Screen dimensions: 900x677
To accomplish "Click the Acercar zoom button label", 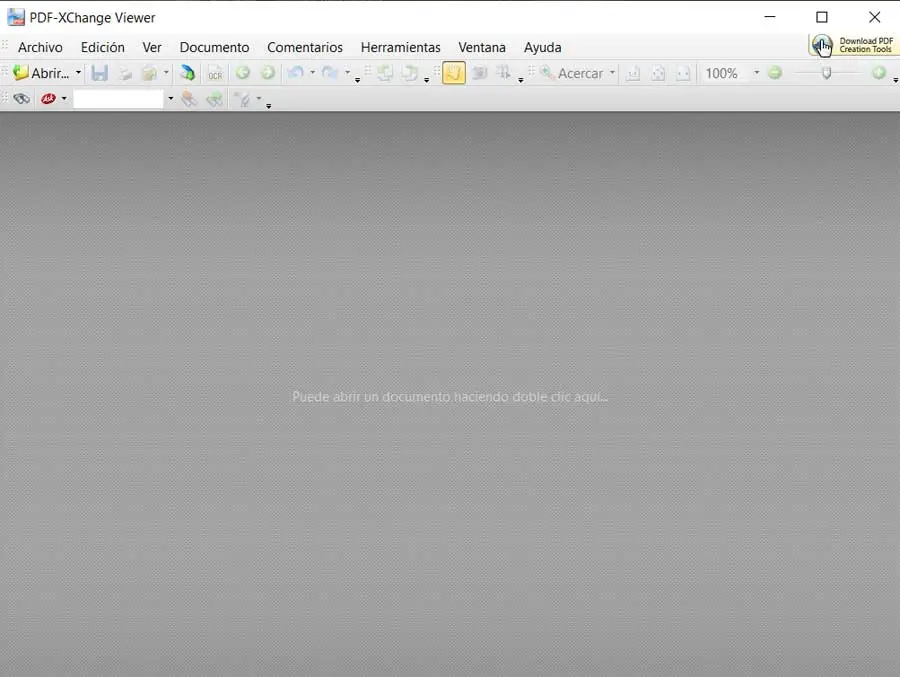I will (x=580, y=73).
